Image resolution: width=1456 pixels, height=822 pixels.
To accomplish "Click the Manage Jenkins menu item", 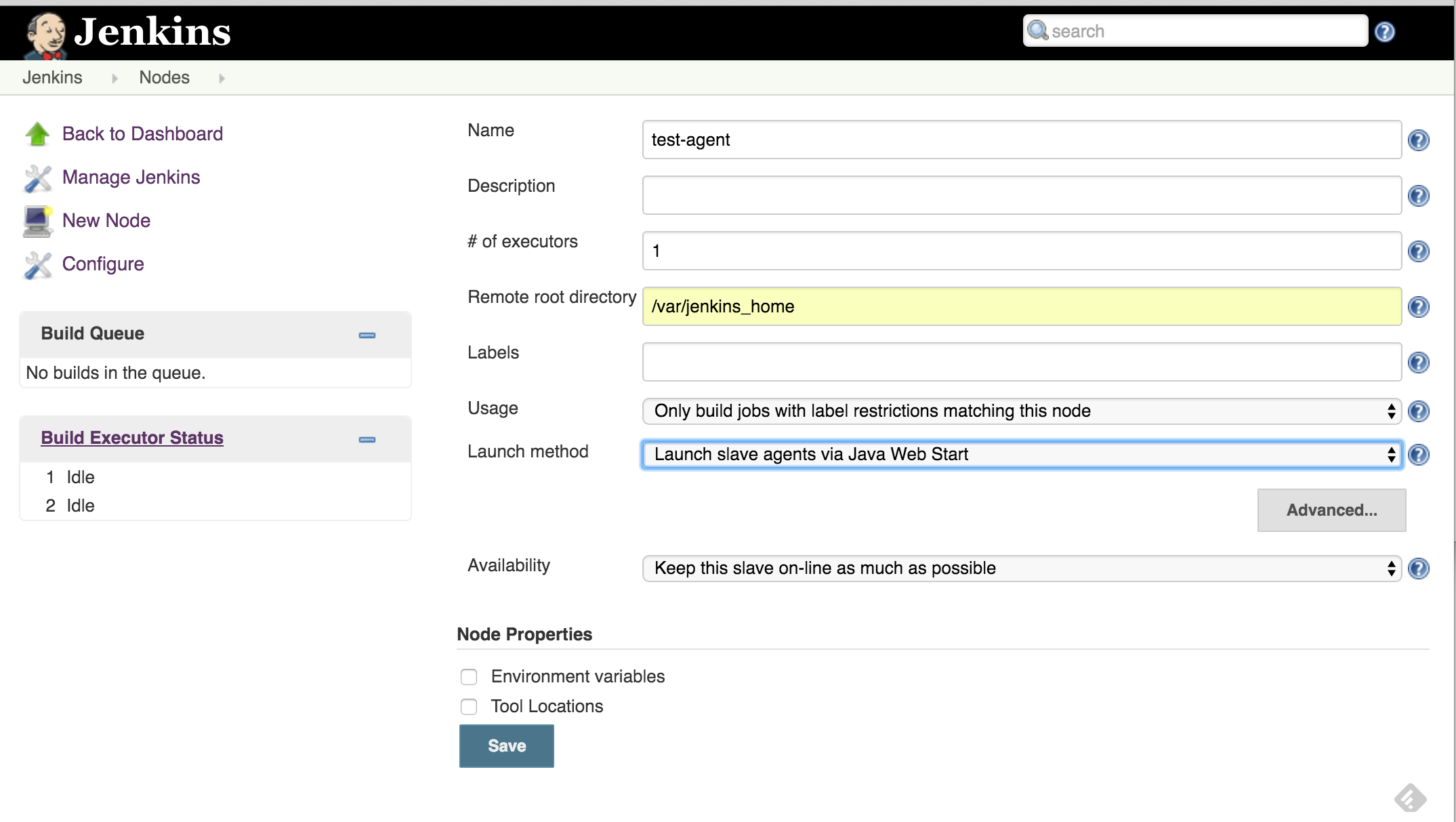I will [x=131, y=176].
